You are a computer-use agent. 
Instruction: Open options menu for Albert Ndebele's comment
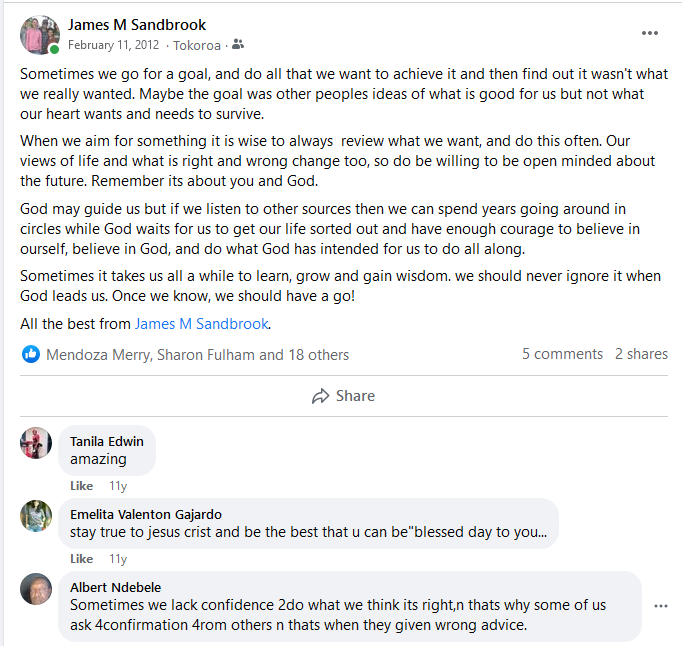660,606
